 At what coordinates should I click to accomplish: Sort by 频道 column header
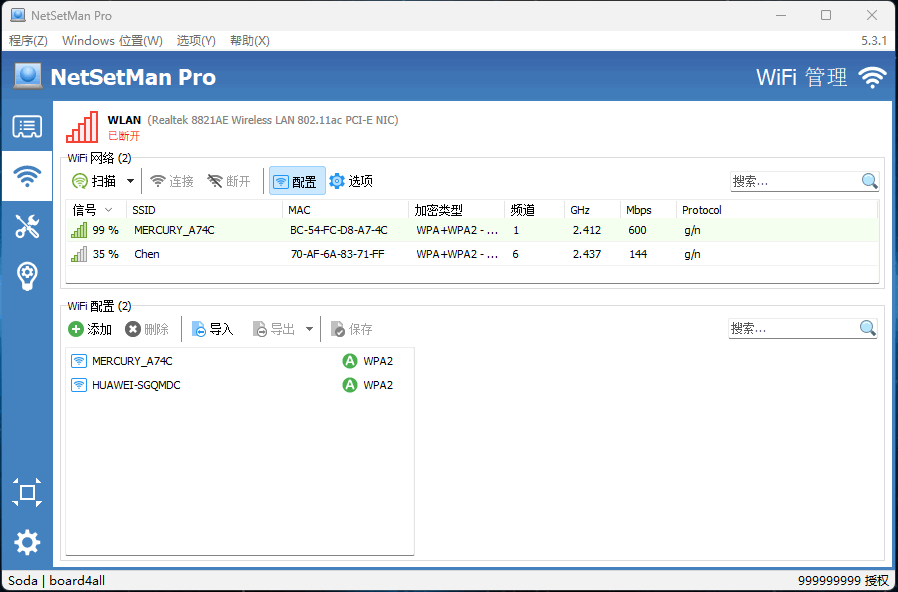click(x=534, y=210)
